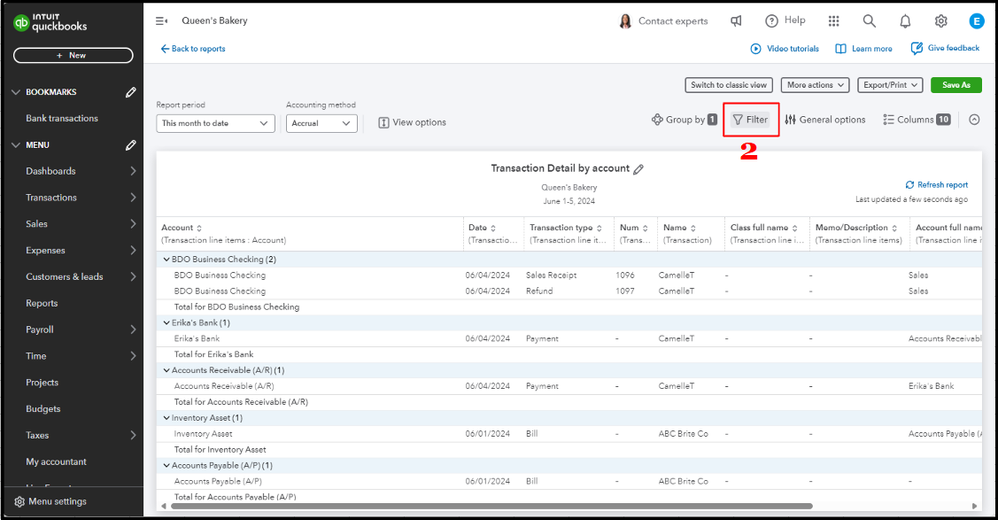The width and height of the screenshot is (998, 520).
Task: Collapse the navigation menu with hamburger icon
Action: coord(162,21)
